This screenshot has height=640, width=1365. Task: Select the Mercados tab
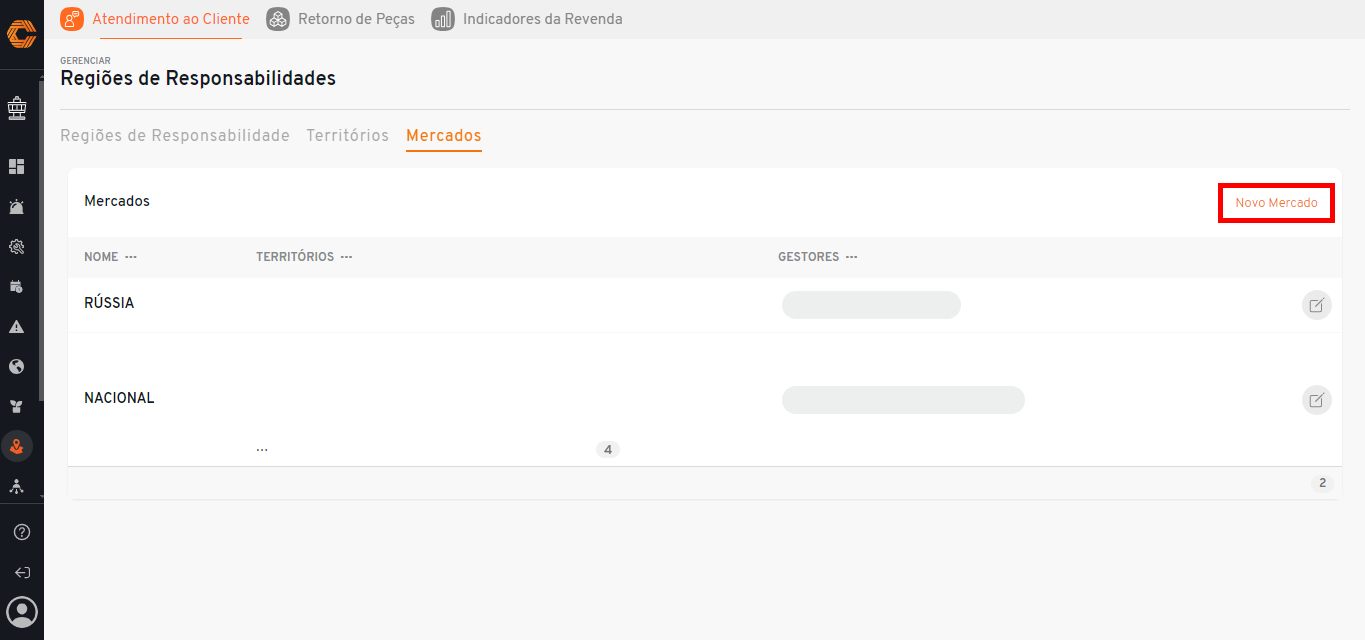tap(444, 135)
